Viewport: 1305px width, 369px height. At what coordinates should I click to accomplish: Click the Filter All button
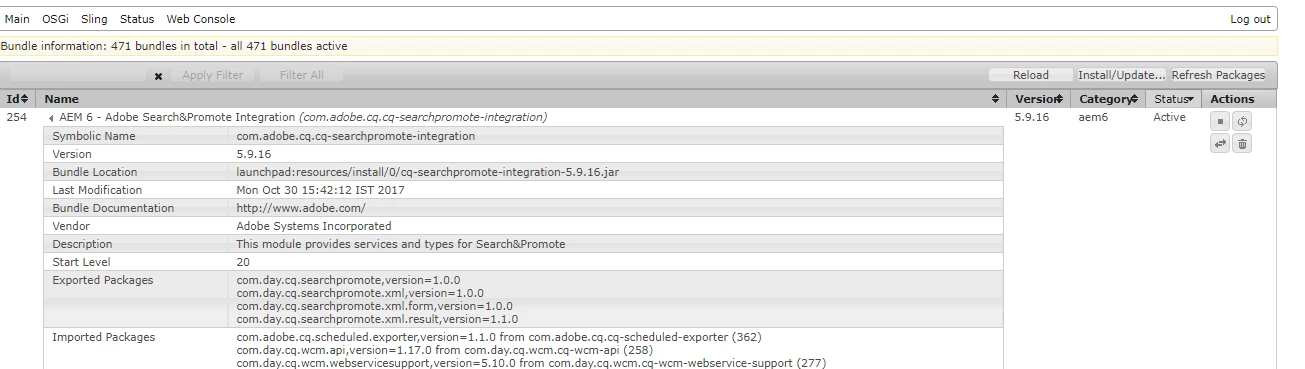click(x=301, y=75)
